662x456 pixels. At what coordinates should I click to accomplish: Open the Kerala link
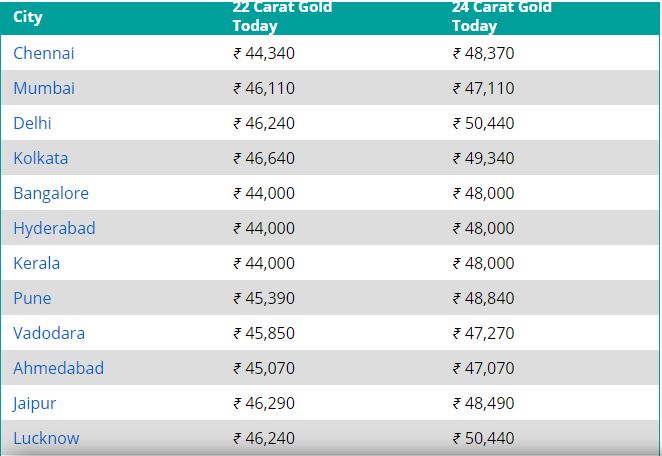click(x=36, y=263)
